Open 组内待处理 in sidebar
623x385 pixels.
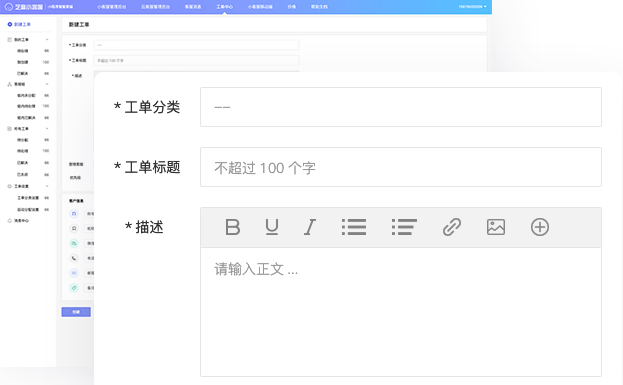[26, 106]
